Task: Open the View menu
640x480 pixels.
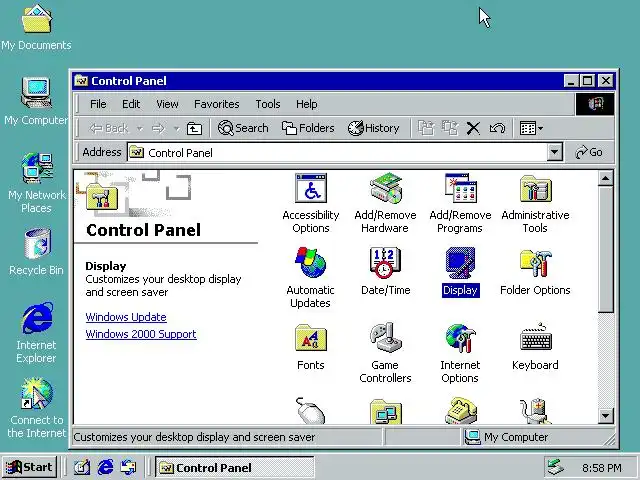Action: [167, 104]
